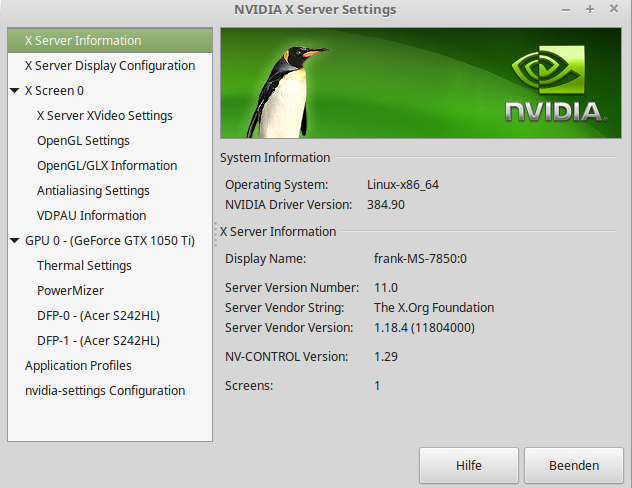Collapse the X Screen 0 tree arrow
The height and width of the screenshot is (488, 632).
(x=15, y=91)
